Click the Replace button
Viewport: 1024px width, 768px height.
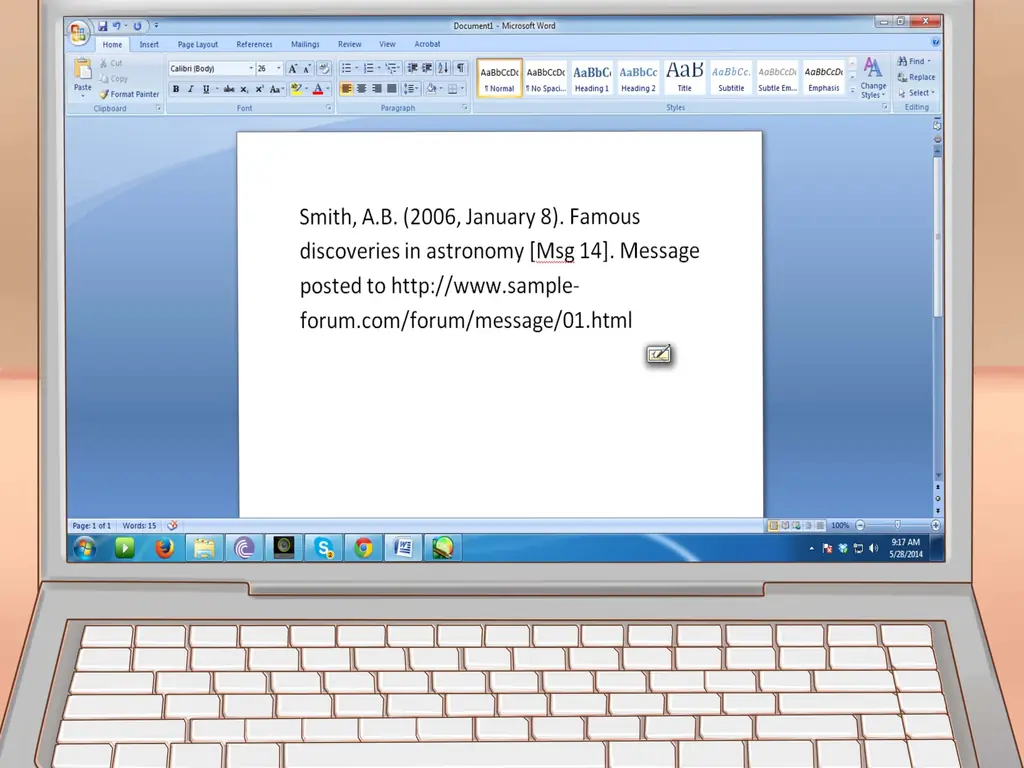coord(916,77)
